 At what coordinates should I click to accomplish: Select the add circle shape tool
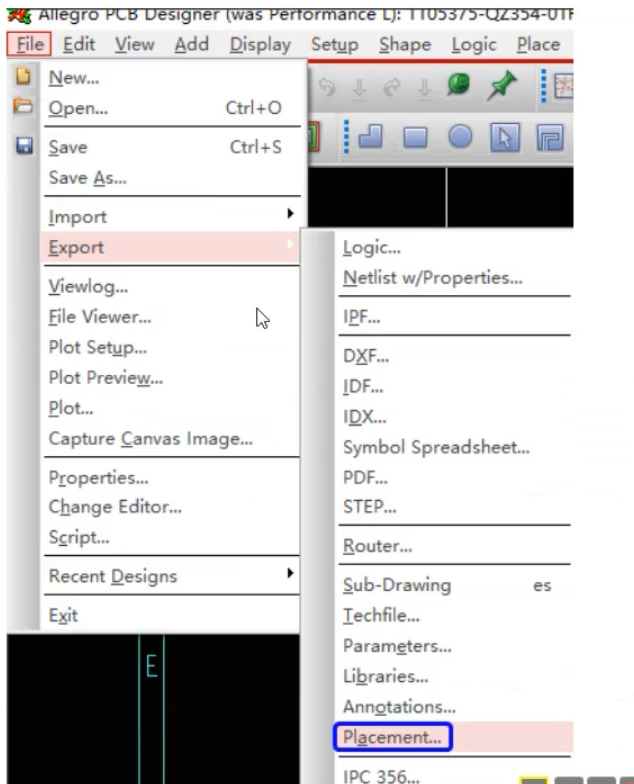pyautogui.click(x=460, y=136)
